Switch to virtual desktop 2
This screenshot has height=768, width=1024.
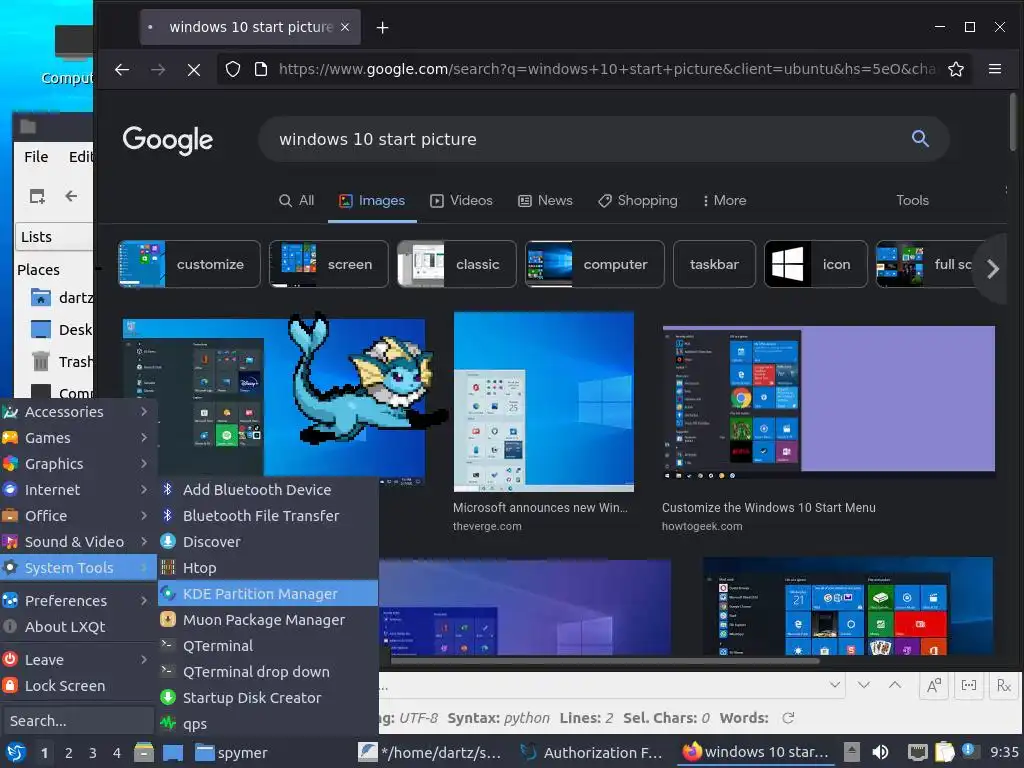click(69, 753)
